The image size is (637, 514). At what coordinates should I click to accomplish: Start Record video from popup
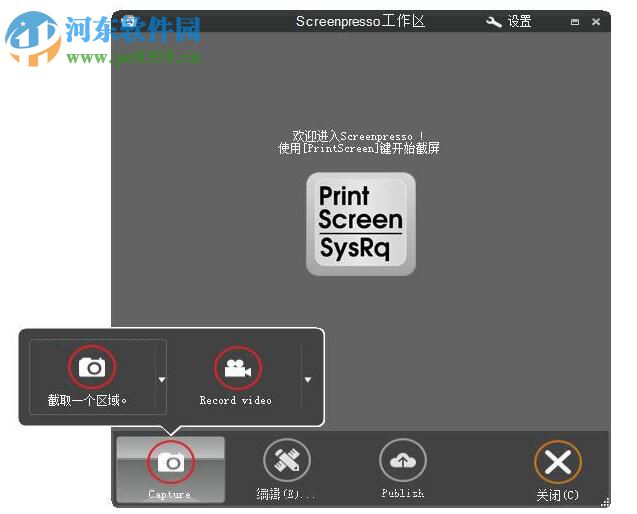click(x=237, y=377)
